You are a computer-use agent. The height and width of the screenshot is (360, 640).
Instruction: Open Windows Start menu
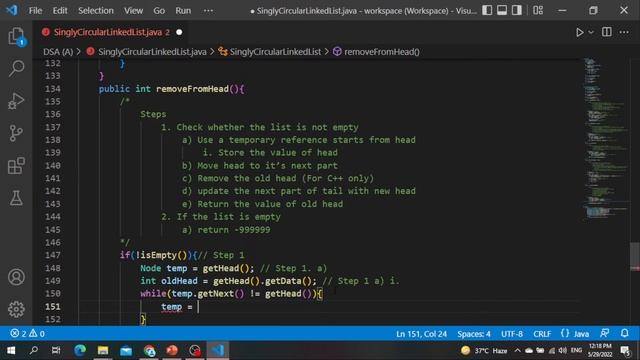[x=11, y=350]
